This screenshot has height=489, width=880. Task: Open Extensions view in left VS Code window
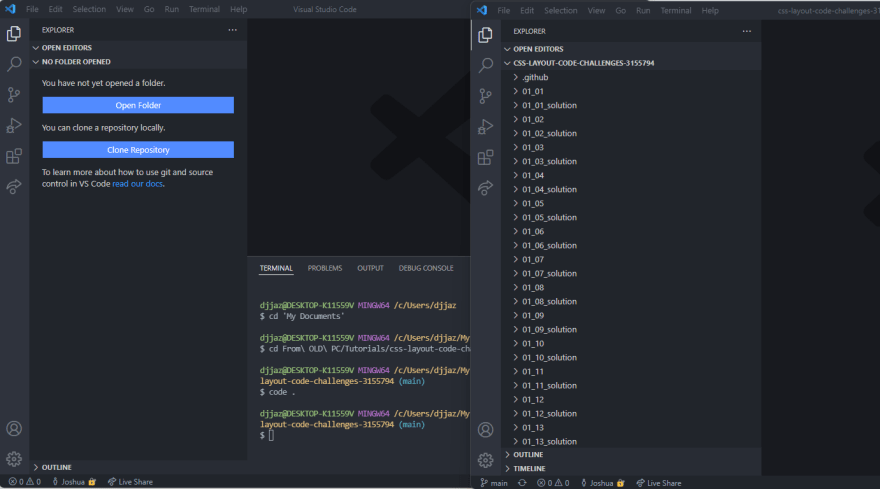pos(14,156)
